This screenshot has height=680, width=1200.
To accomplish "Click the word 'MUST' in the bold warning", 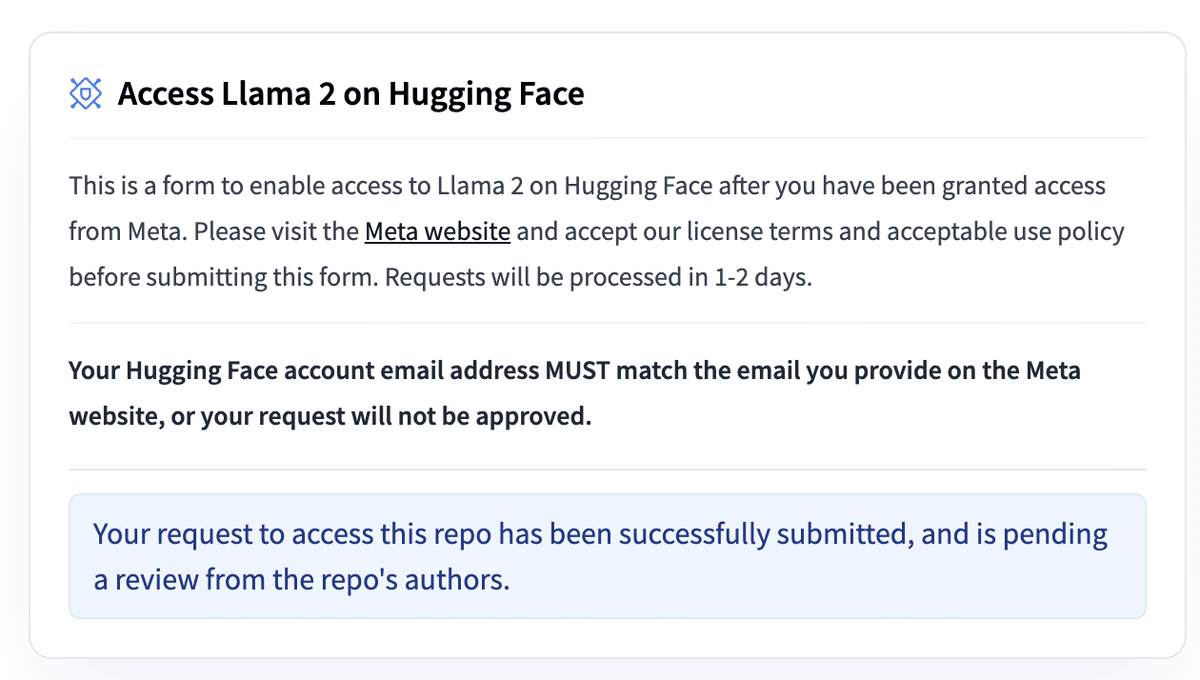I will 577,371.
